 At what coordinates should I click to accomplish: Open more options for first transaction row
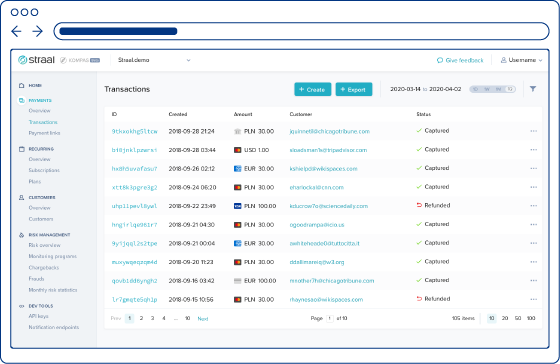(x=534, y=131)
